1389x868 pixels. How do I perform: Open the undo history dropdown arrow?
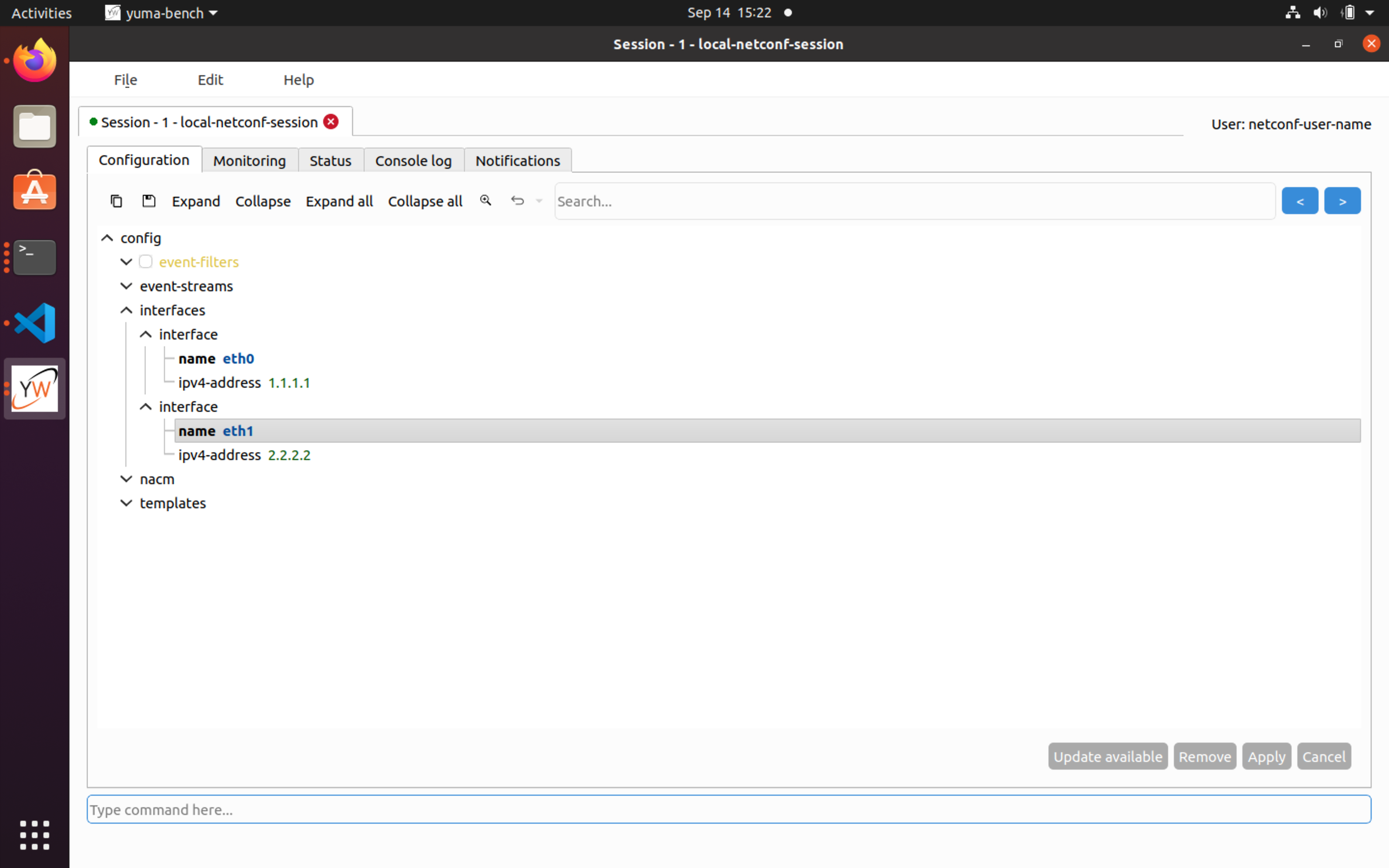point(538,201)
